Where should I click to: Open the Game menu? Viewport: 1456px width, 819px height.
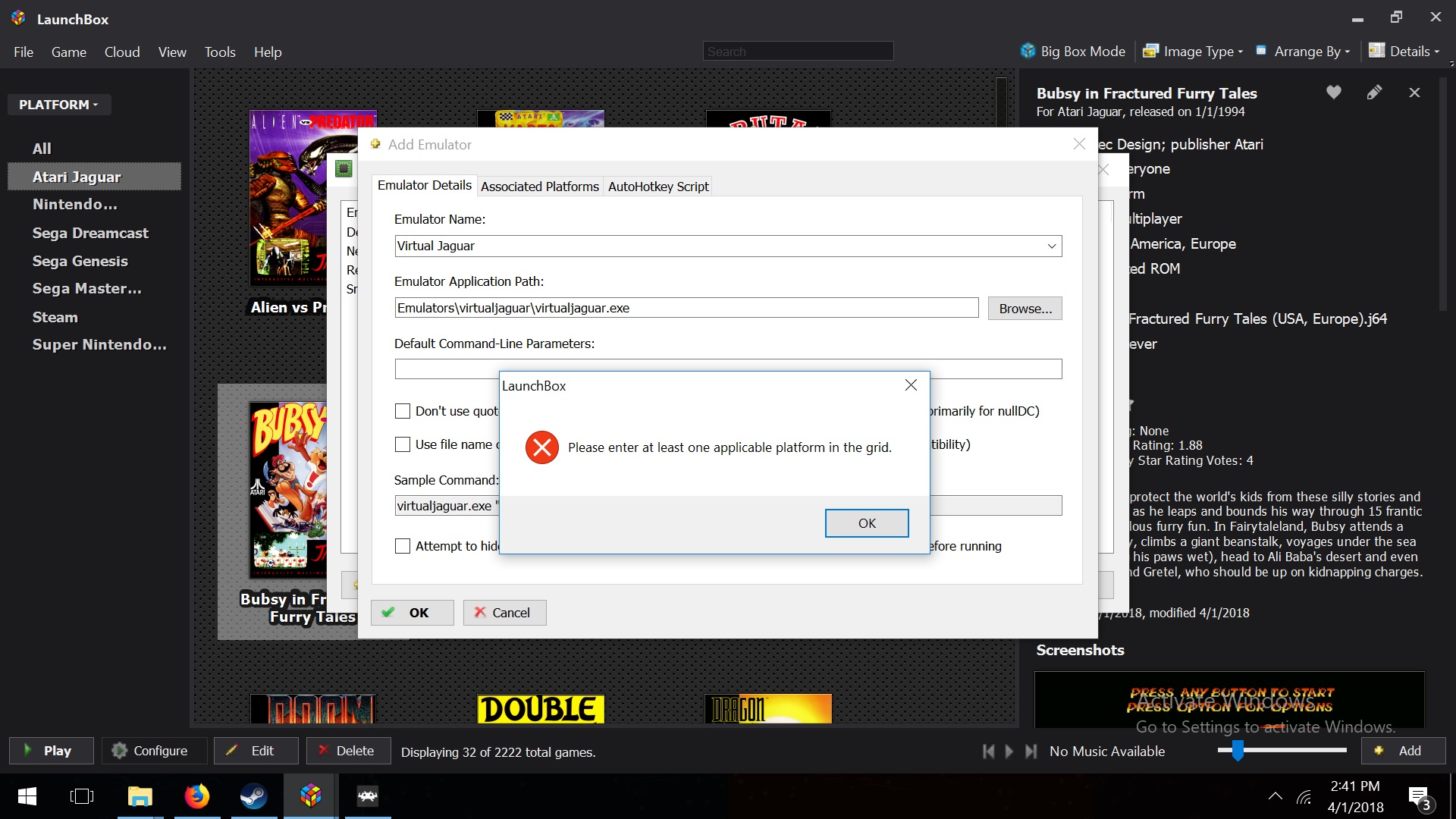pyautogui.click(x=69, y=52)
